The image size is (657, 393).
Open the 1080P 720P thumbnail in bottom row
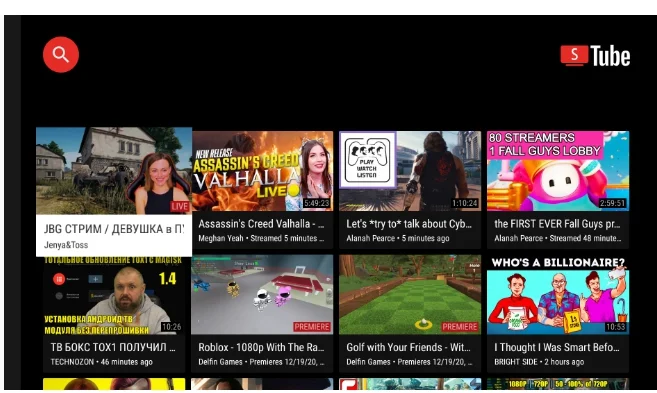pos(558,384)
